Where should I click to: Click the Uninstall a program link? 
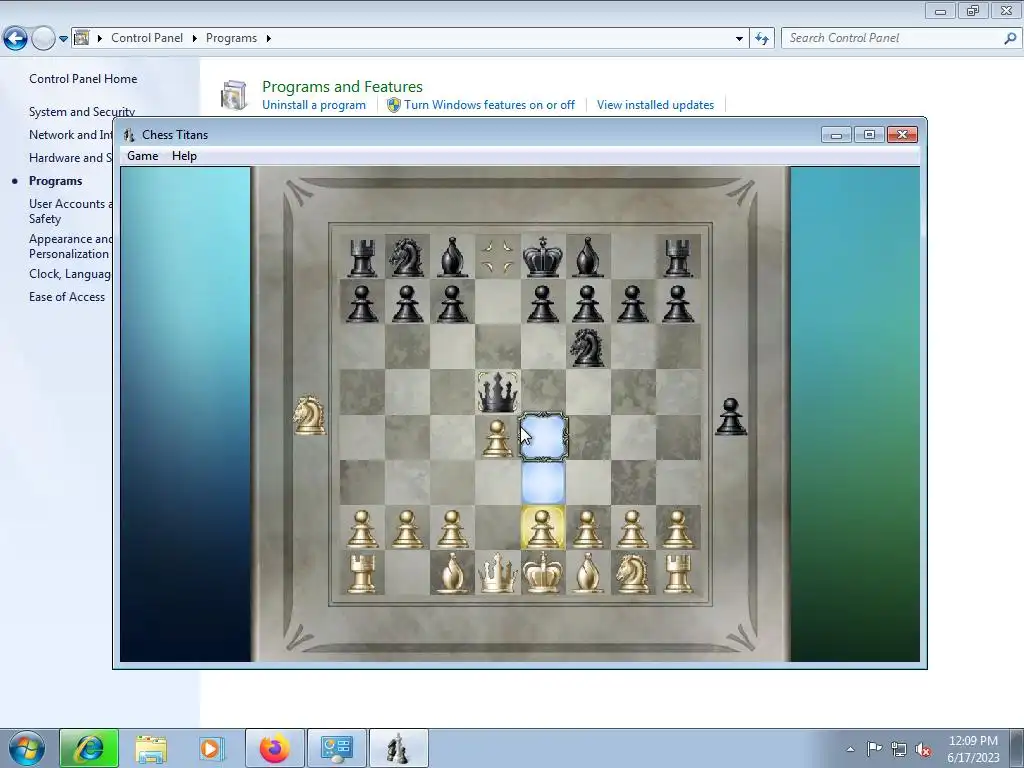pyautogui.click(x=313, y=105)
